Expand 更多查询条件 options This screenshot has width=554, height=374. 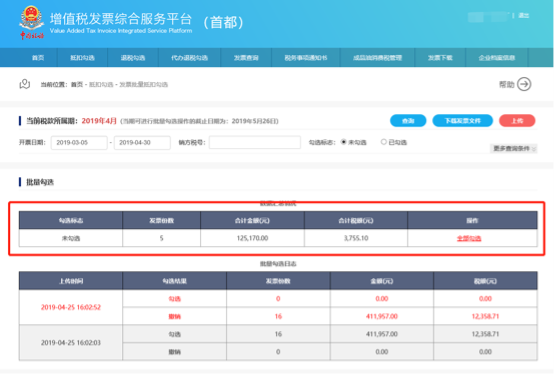514,148
